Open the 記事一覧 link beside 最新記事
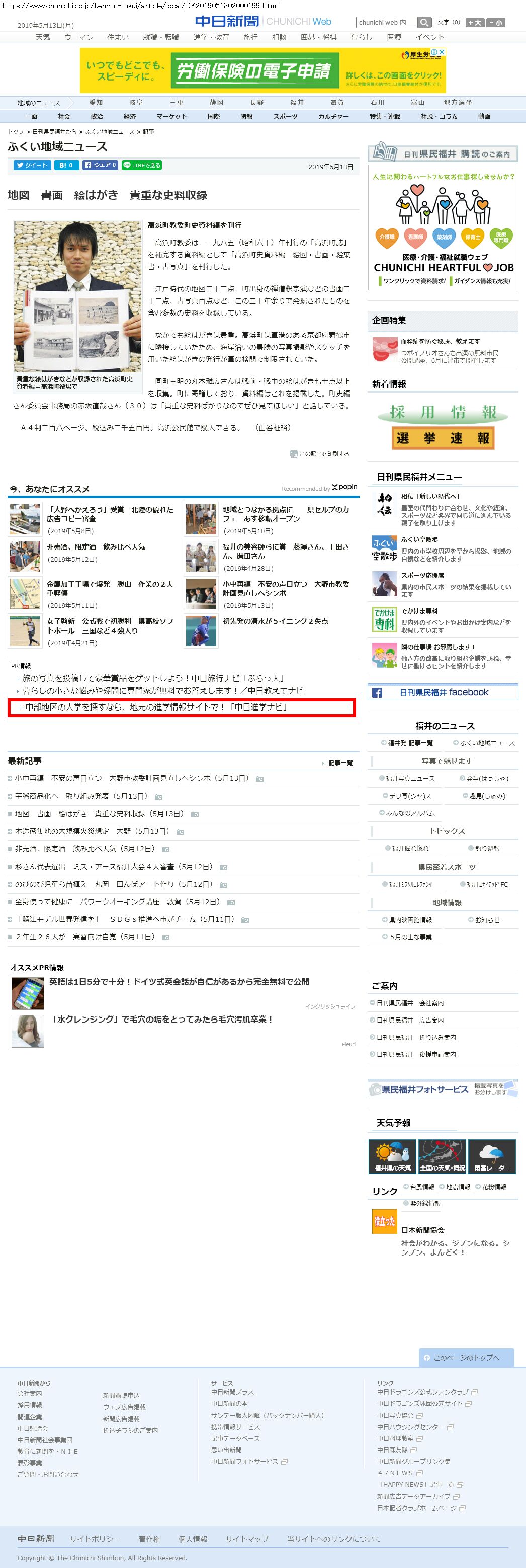The image size is (526, 1568). click(340, 763)
